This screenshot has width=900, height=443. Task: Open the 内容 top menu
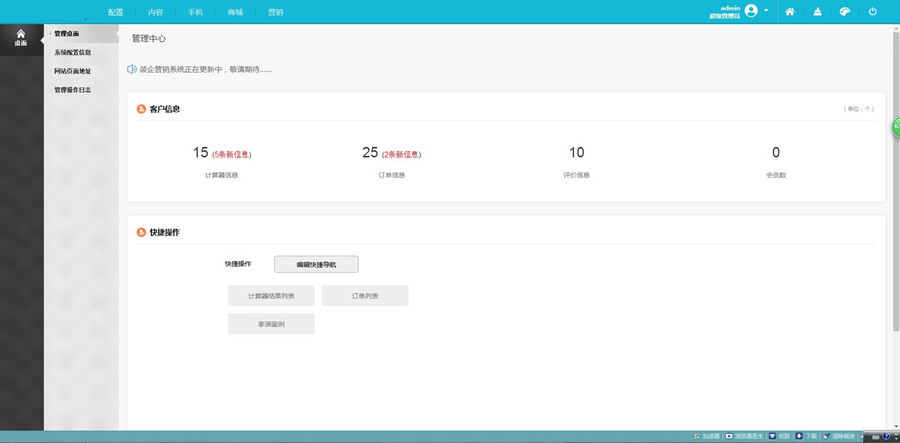pyautogui.click(x=156, y=12)
